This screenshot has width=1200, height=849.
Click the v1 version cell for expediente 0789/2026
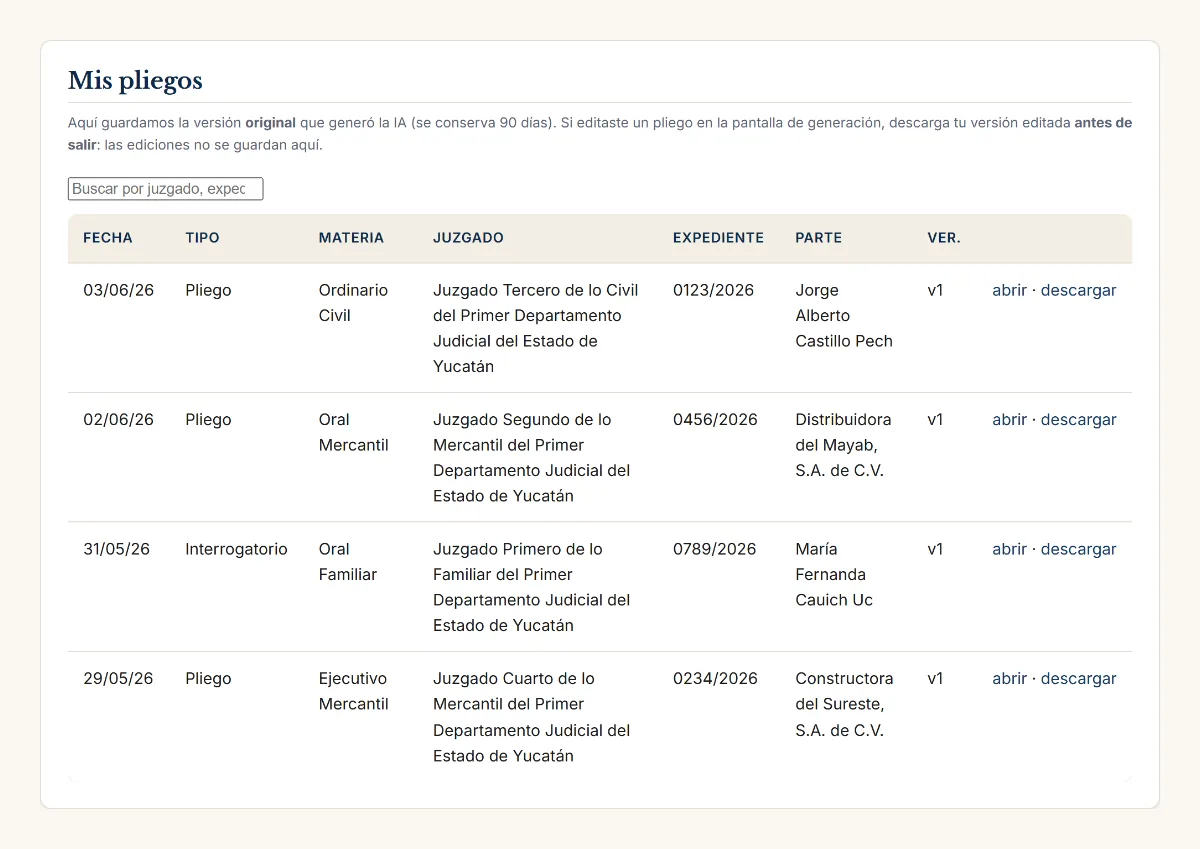pos(936,549)
